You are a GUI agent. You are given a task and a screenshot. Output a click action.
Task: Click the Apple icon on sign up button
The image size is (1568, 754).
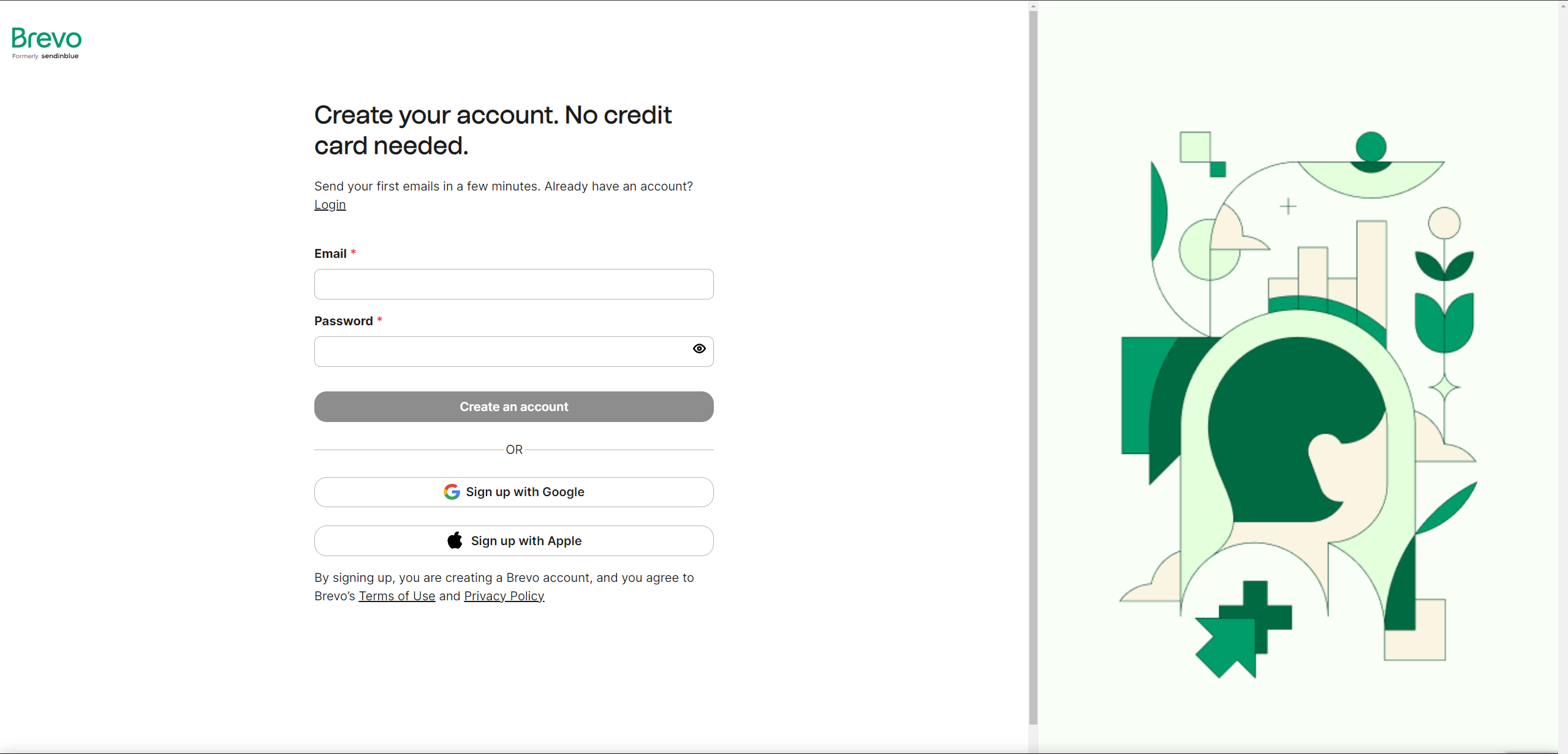(x=455, y=540)
